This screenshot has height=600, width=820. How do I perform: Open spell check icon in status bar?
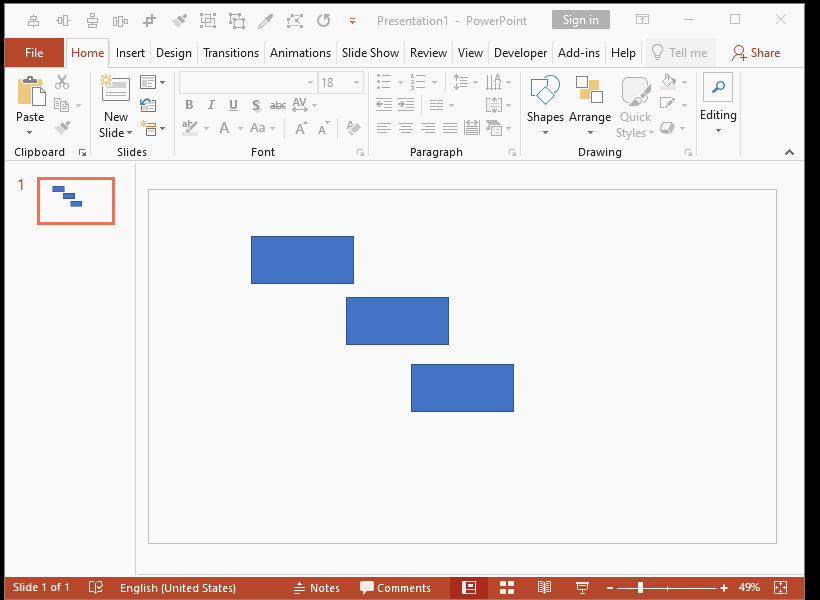(96, 587)
